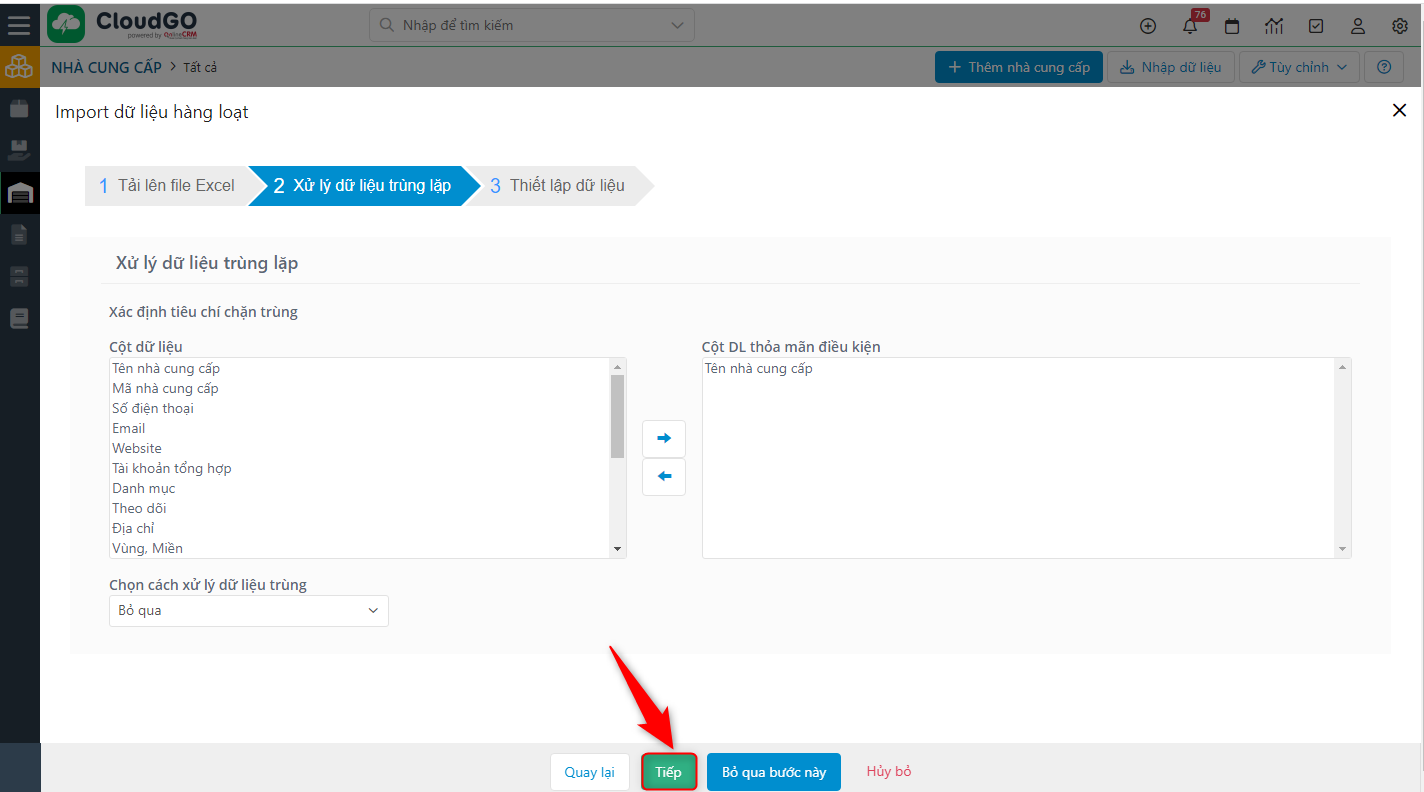
Task: Go to step '3 Thiết lập dữ liệu'
Action: pyautogui.click(x=565, y=185)
